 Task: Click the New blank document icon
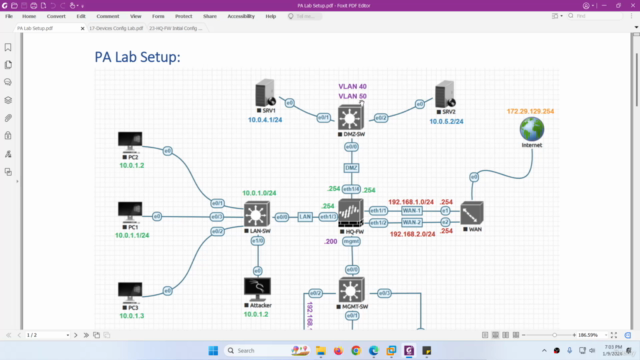click(43, 6)
